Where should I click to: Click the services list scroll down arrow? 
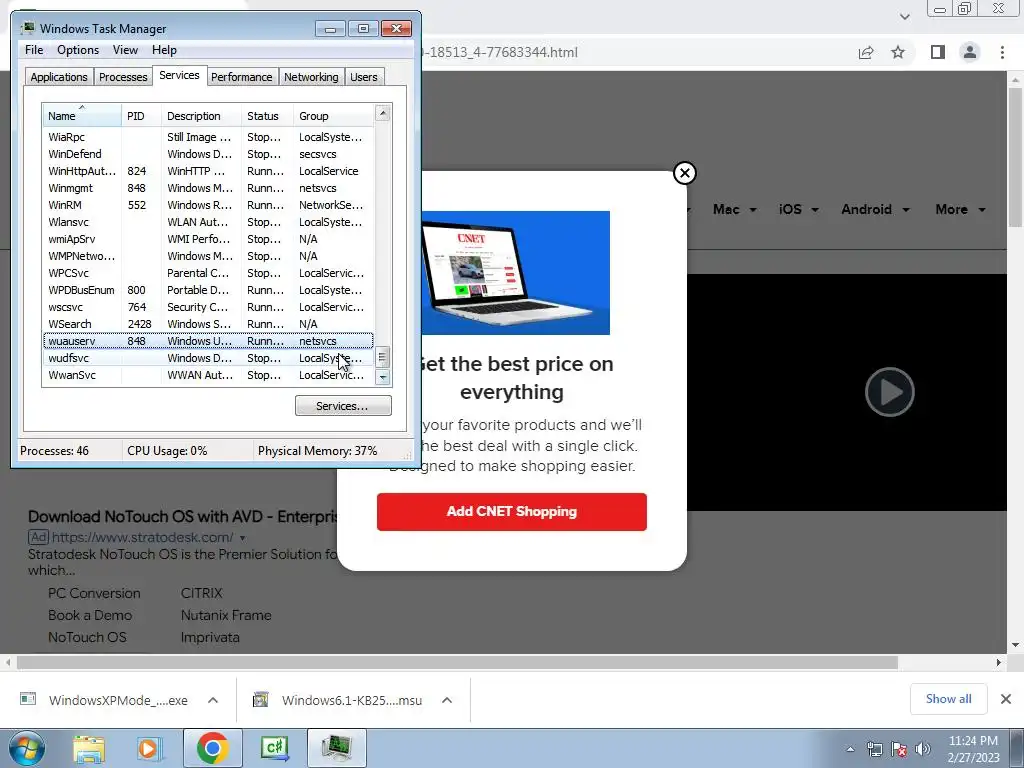(383, 377)
